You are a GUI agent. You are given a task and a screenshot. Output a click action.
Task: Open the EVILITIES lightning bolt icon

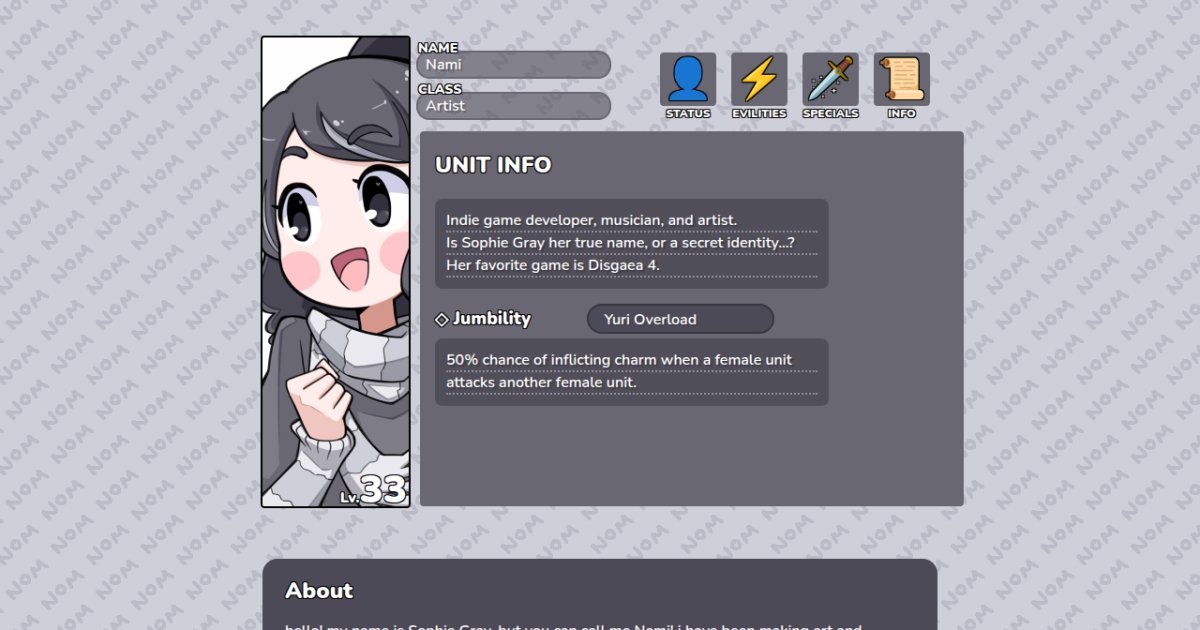click(x=759, y=79)
